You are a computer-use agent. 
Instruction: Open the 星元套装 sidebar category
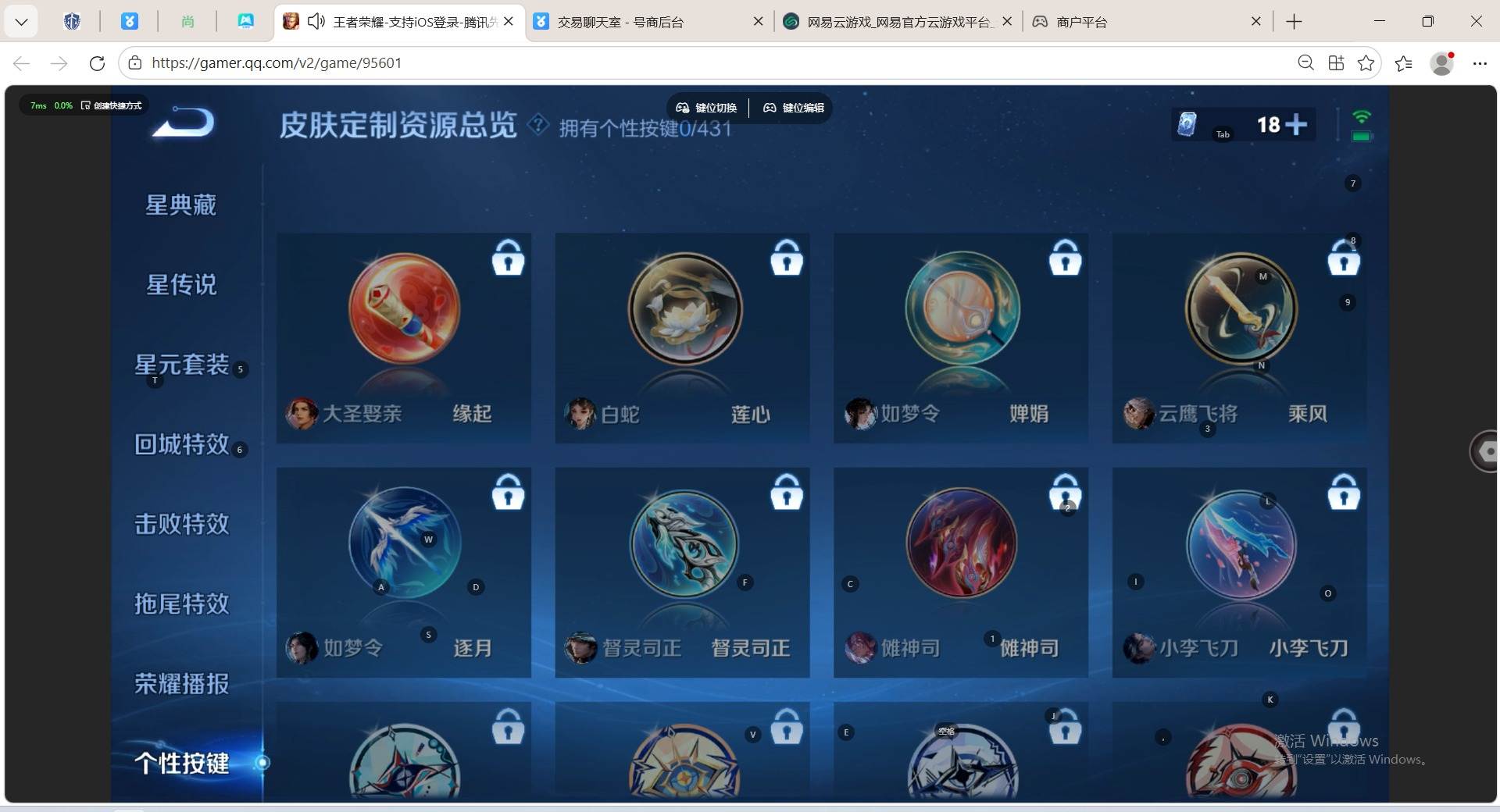point(181,365)
